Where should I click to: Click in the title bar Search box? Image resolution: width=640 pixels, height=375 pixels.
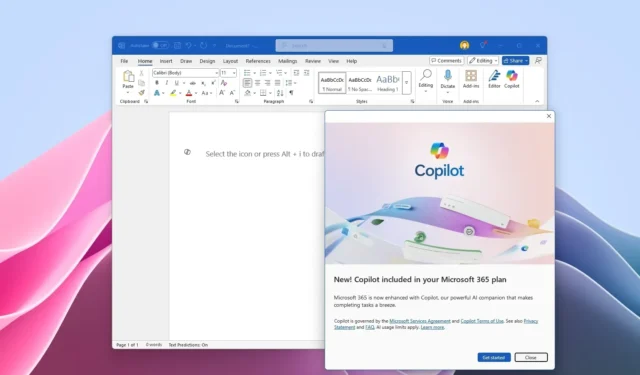[x=334, y=45]
